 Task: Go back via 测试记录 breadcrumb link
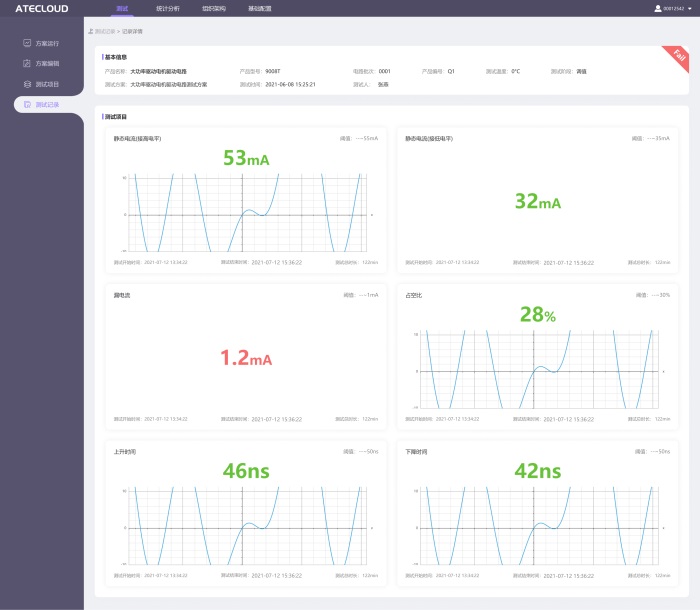(x=105, y=31)
